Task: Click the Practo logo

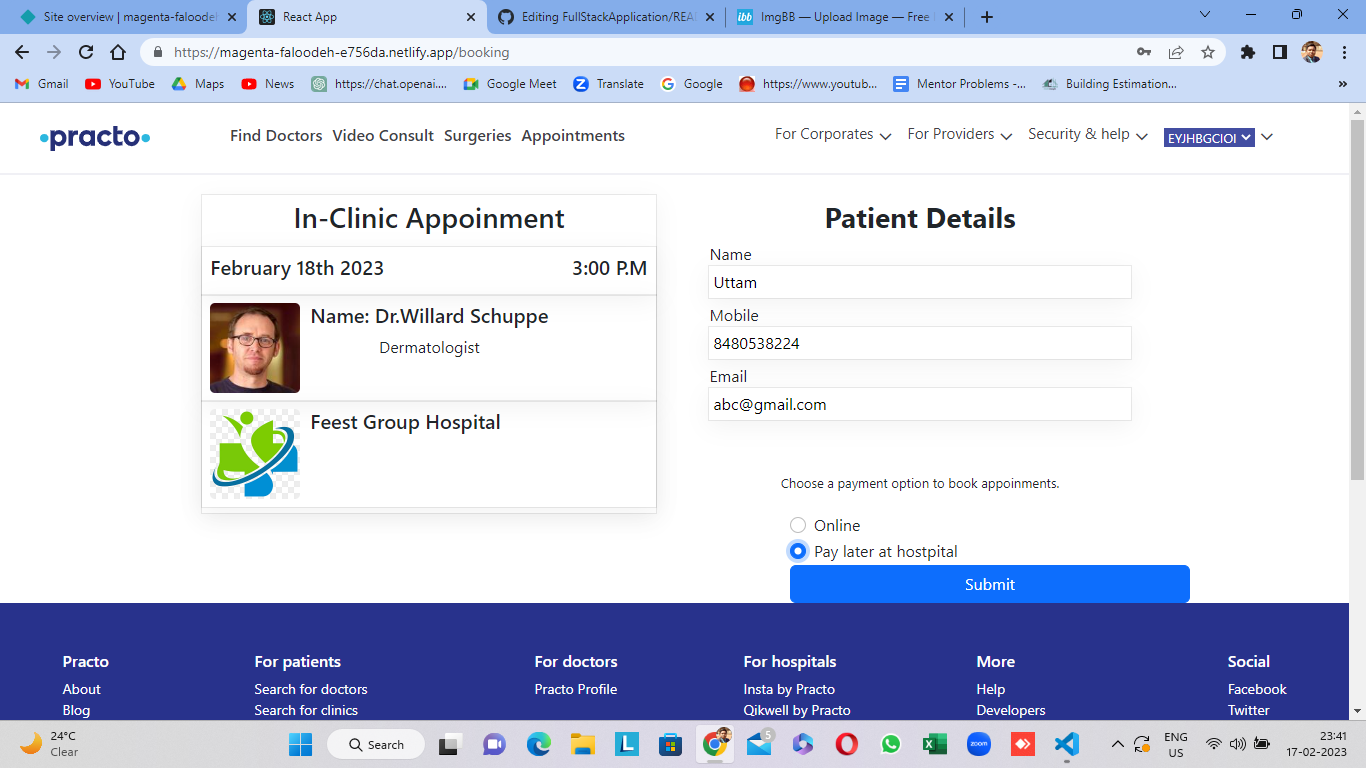Action: (x=95, y=138)
